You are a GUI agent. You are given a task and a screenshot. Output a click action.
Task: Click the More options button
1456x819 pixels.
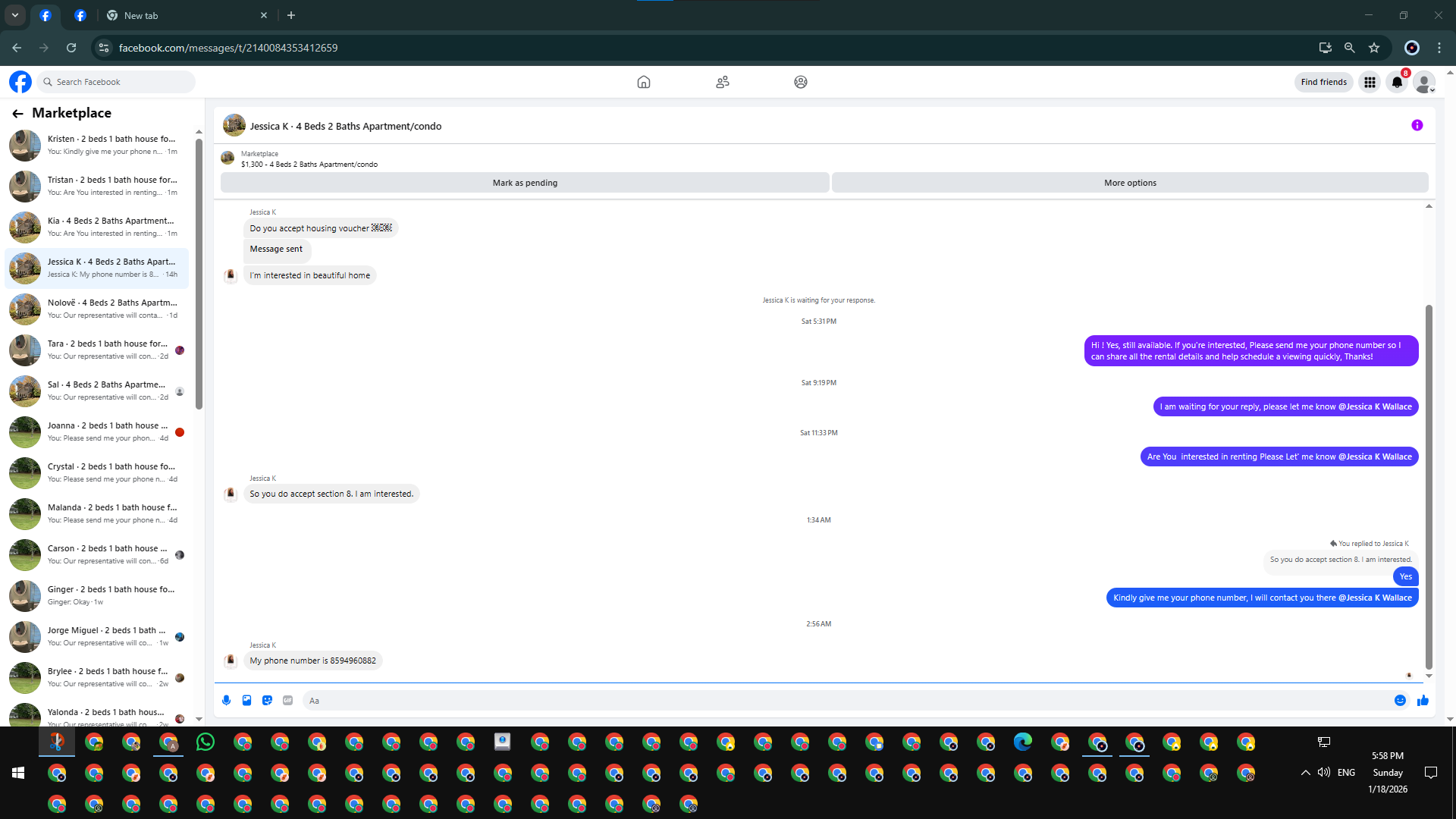pos(1130,183)
